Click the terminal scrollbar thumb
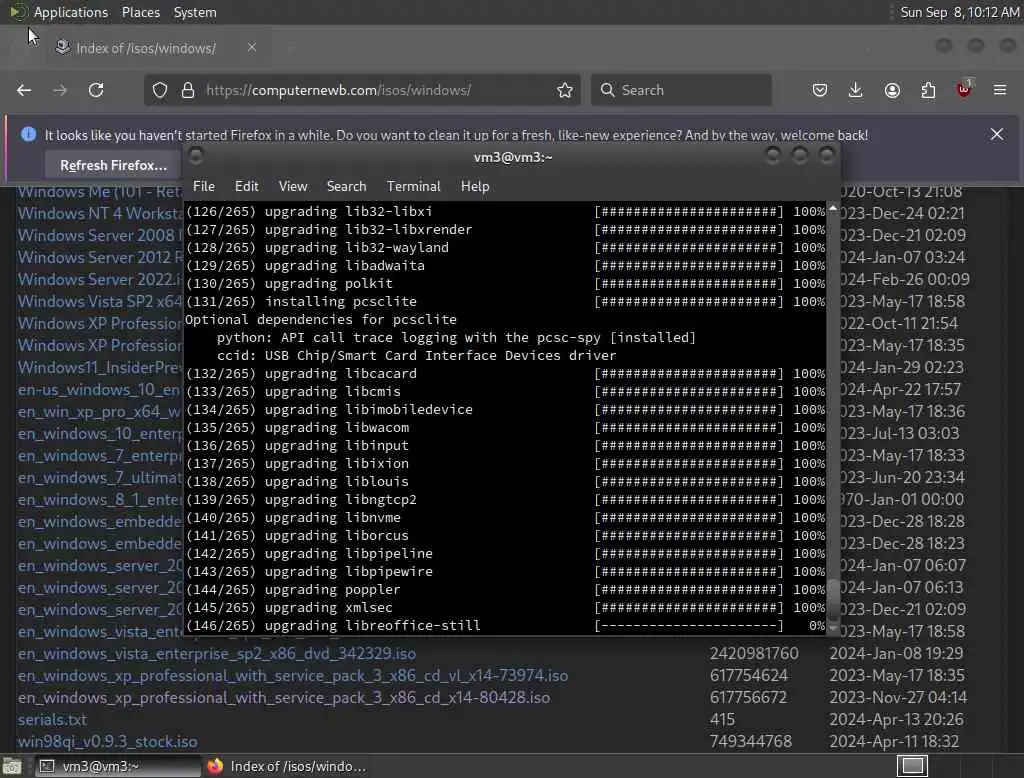The image size is (1024, 778). (833, 598)
